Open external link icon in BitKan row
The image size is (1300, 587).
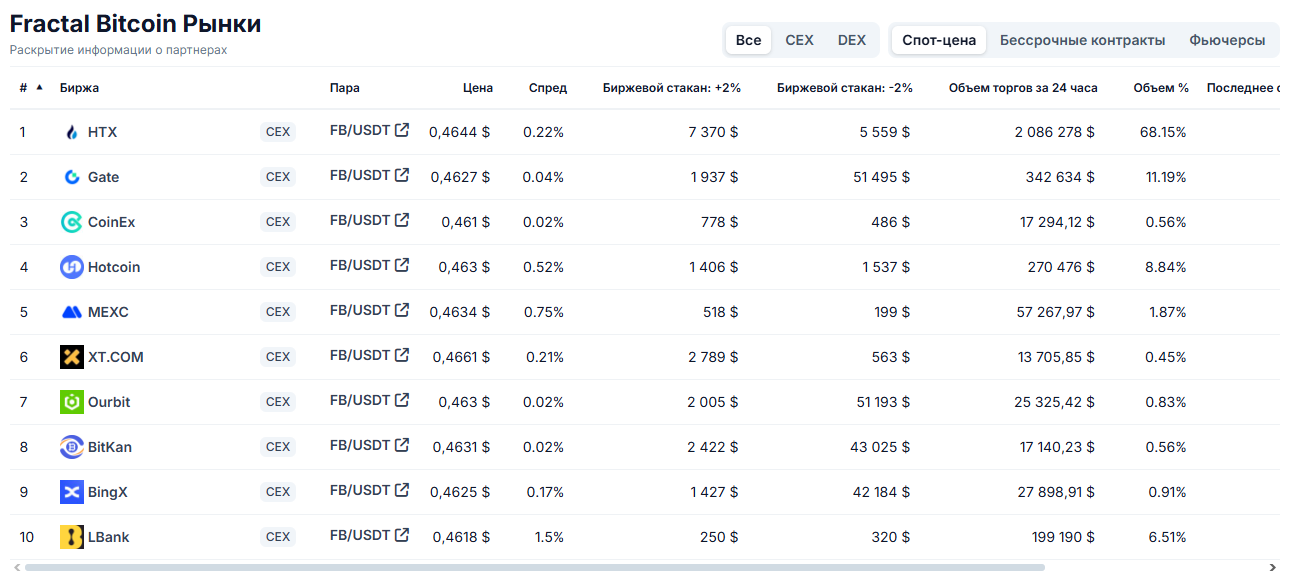[402, 445]
